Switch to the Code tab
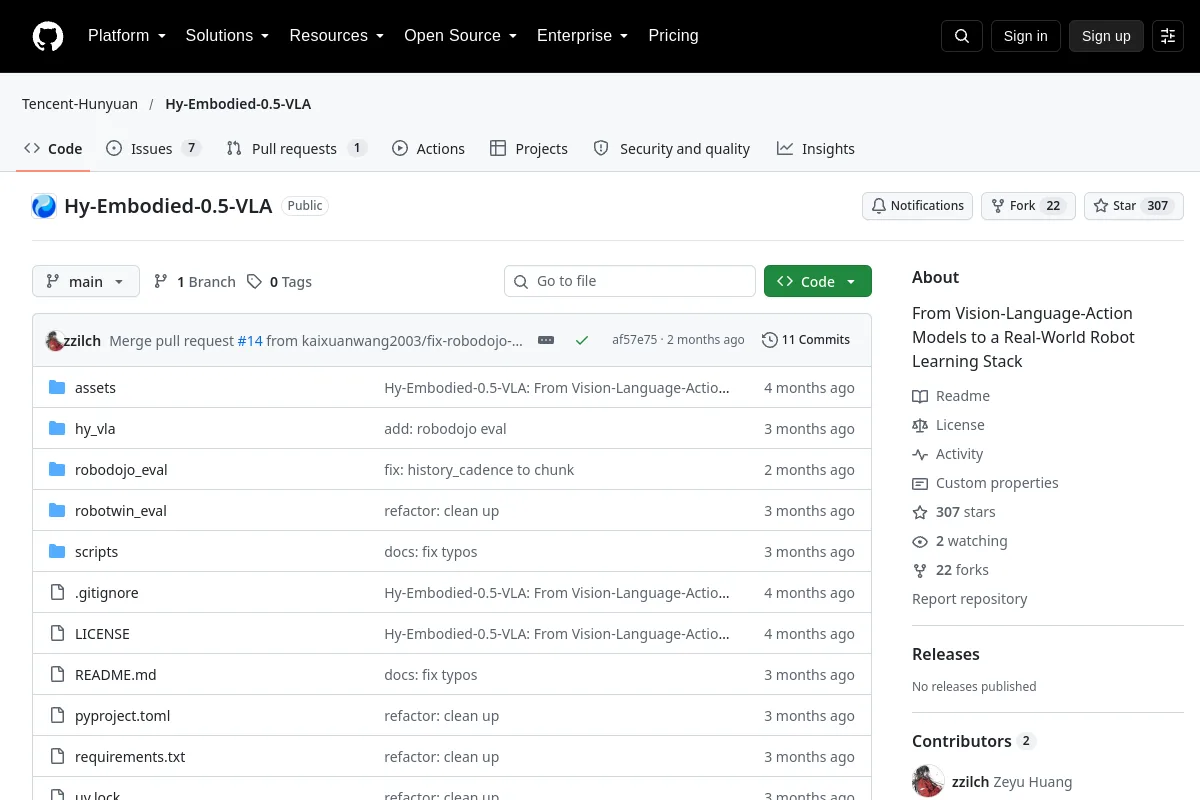1200x800 pixels. tap(54, 148)
